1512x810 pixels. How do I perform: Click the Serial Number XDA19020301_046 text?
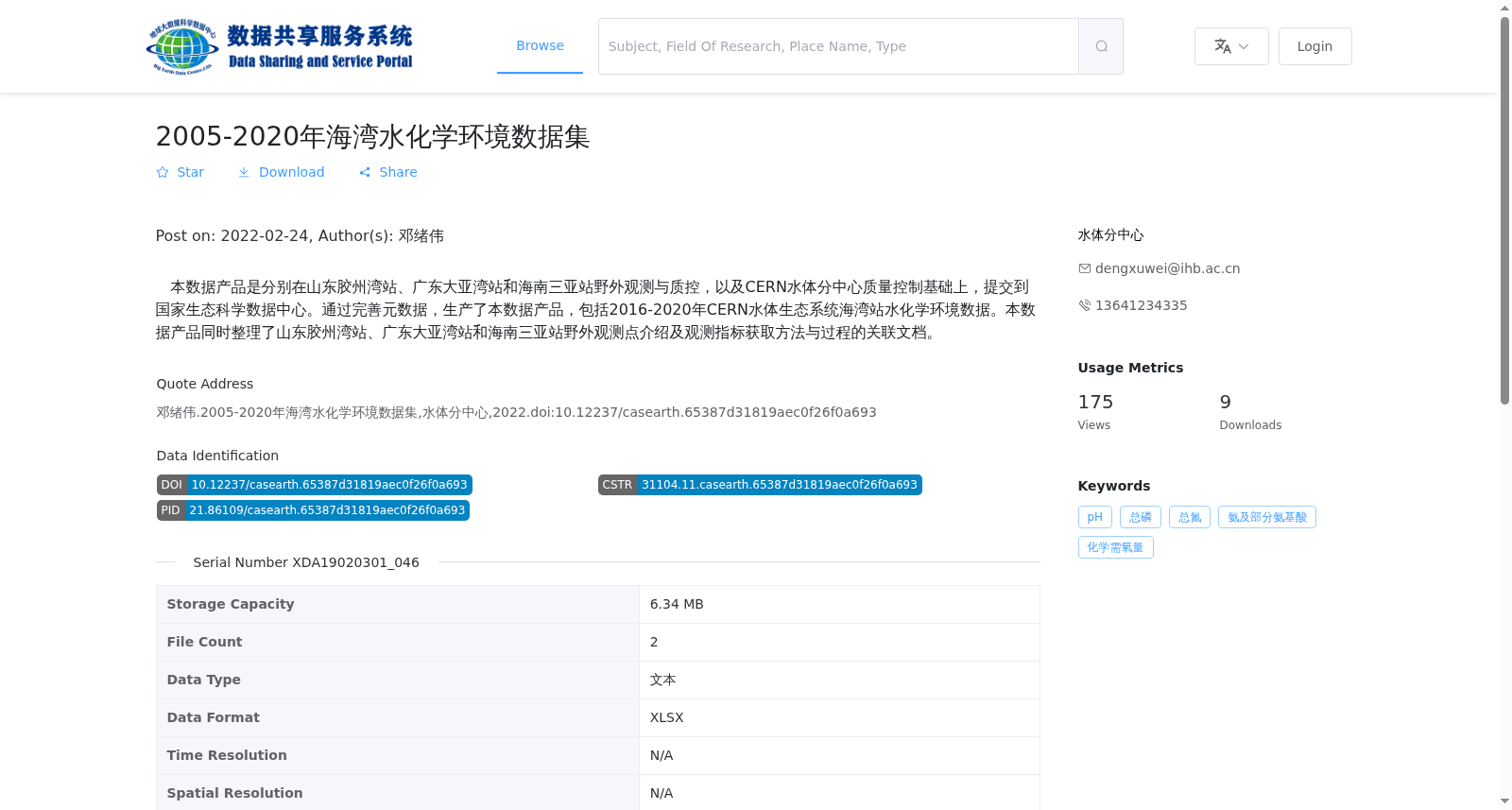pyautogui.click(x=306, y=562)
